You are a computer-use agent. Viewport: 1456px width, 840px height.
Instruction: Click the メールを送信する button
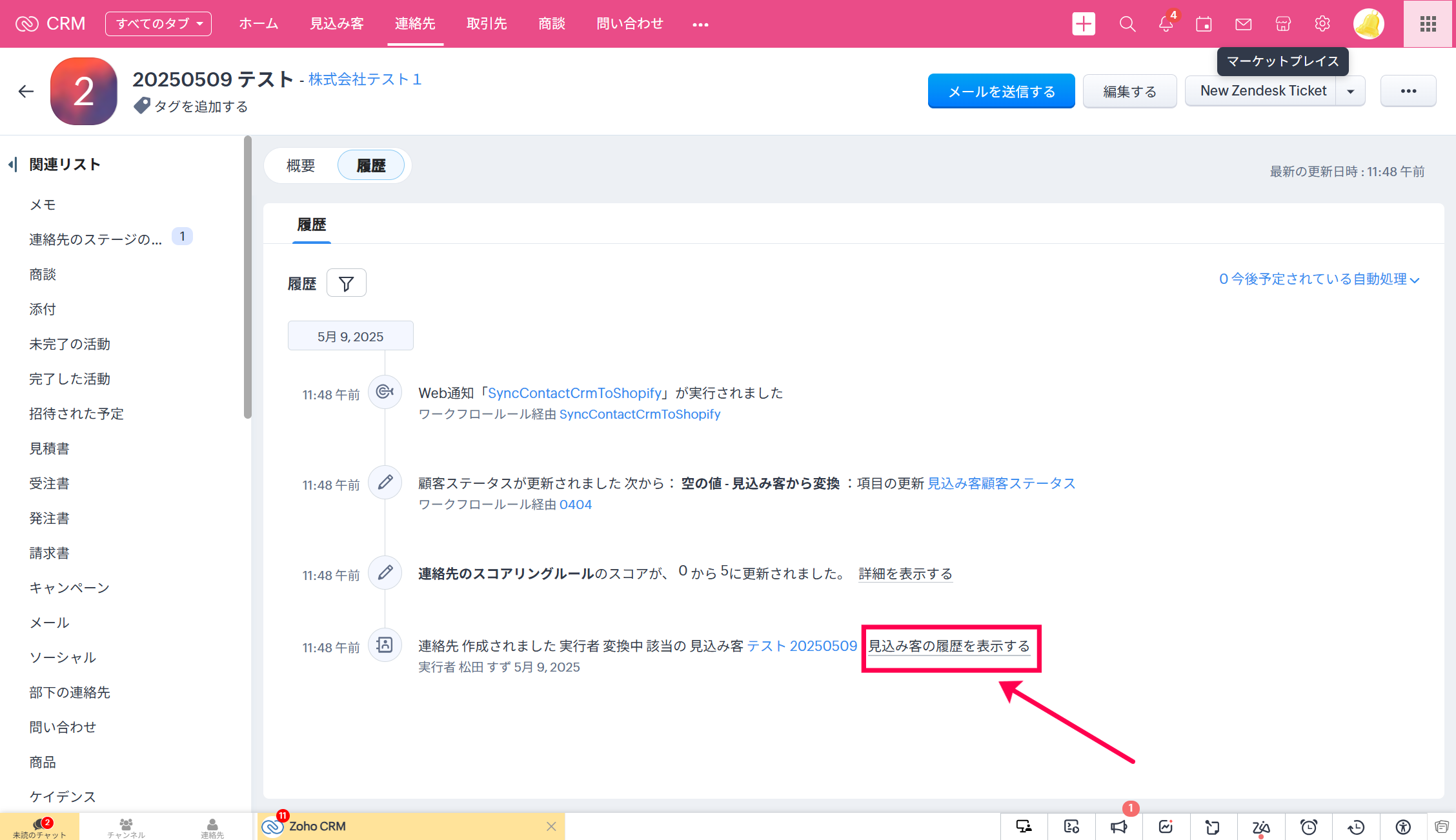point(1001,92)
